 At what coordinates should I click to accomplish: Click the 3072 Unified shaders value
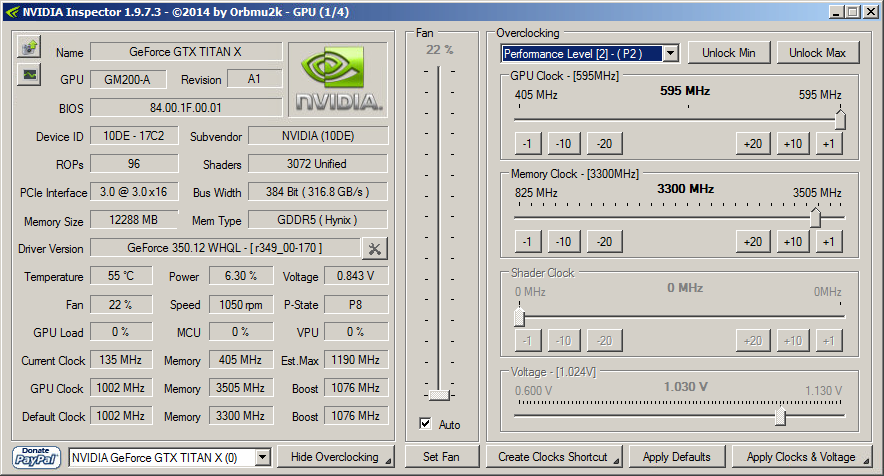pyautogui.click(x=317, y=164)
